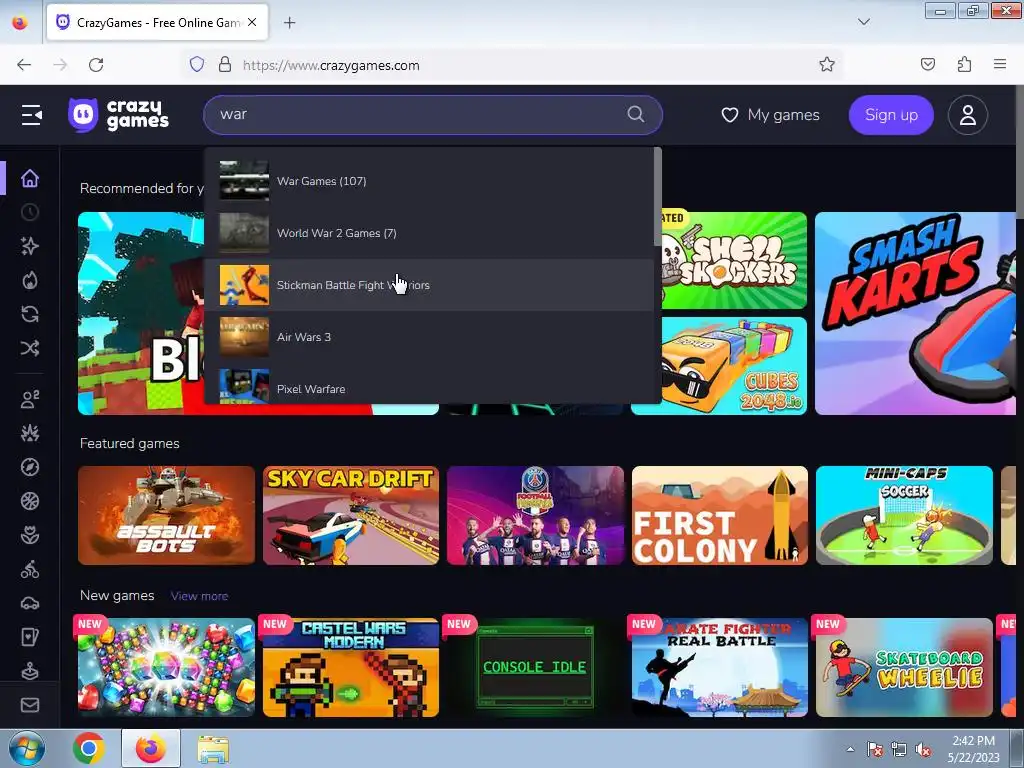This screenshot has width=1024, height=768.
Task: Save to Pocket icon in toolbar
Action: tap(927, 65)
